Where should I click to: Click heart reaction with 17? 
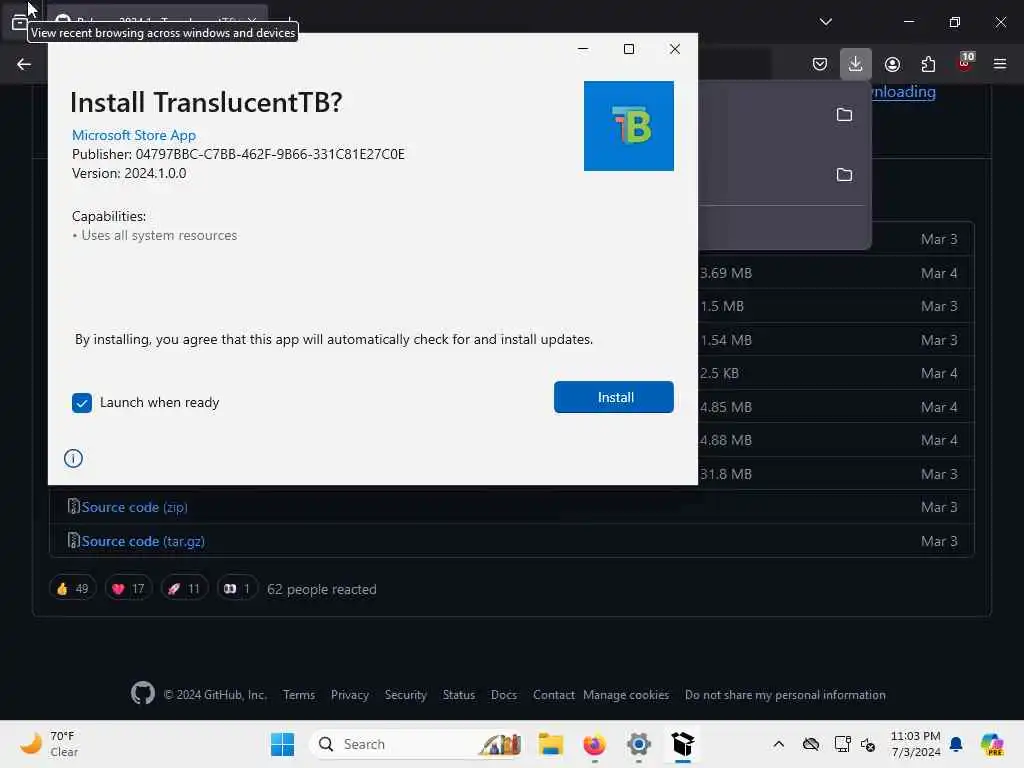128,588
